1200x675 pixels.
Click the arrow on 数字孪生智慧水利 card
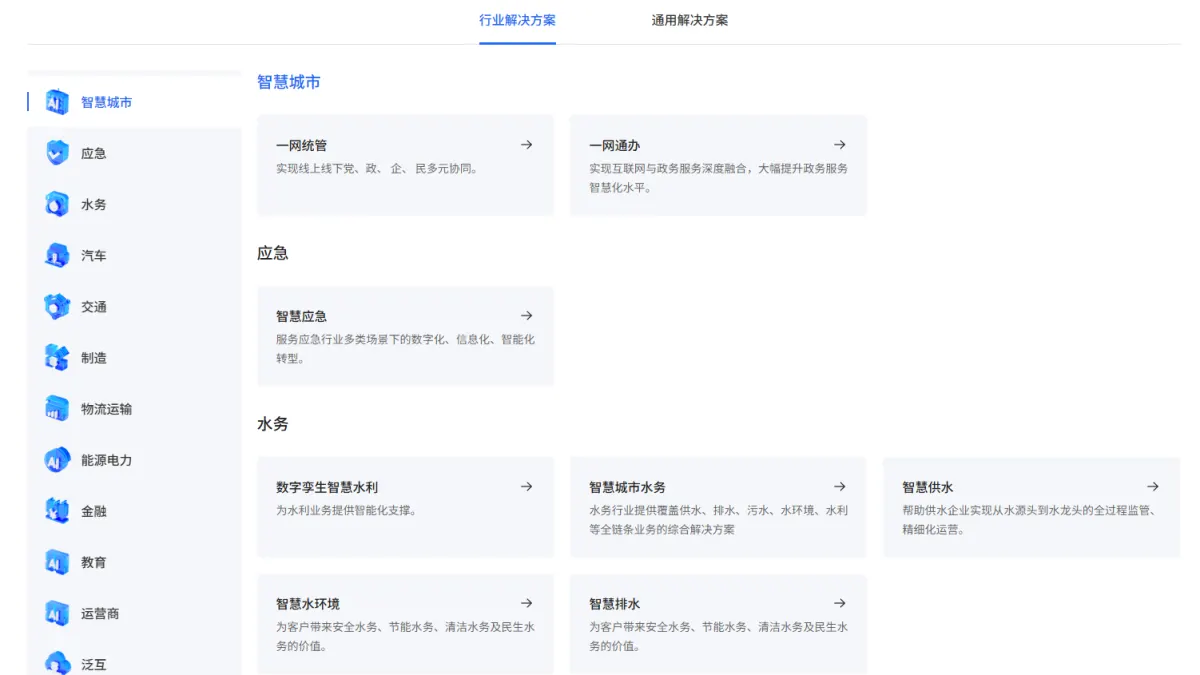527,487
